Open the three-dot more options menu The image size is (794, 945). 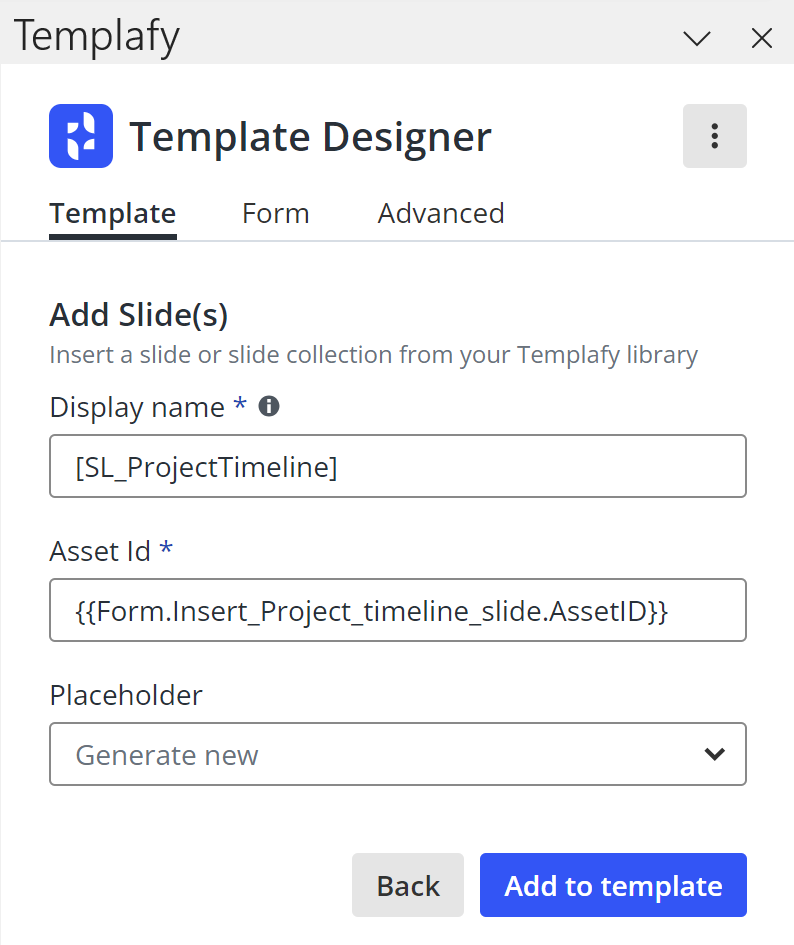[714, 136]
